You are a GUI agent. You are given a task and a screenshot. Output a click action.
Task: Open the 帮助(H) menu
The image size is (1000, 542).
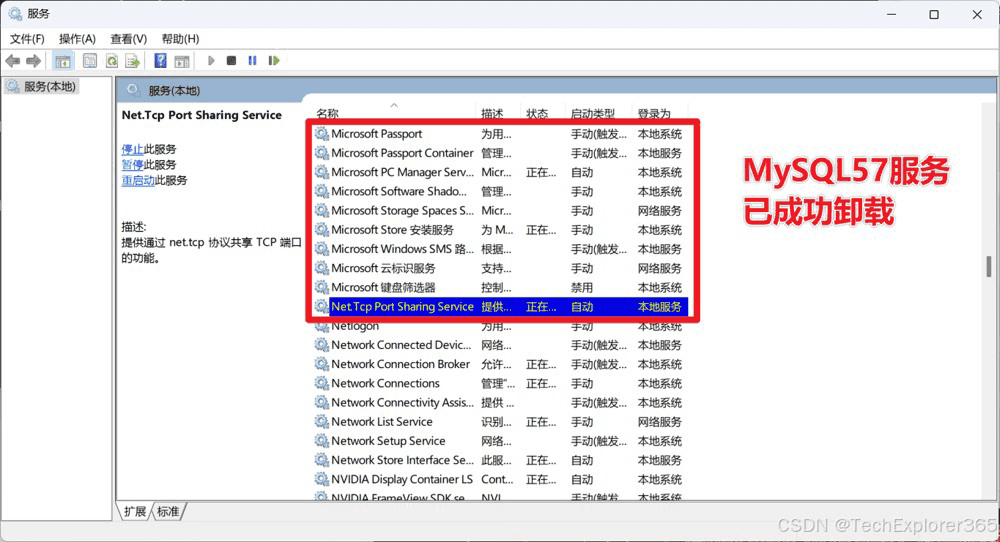(x=180, y=39)
